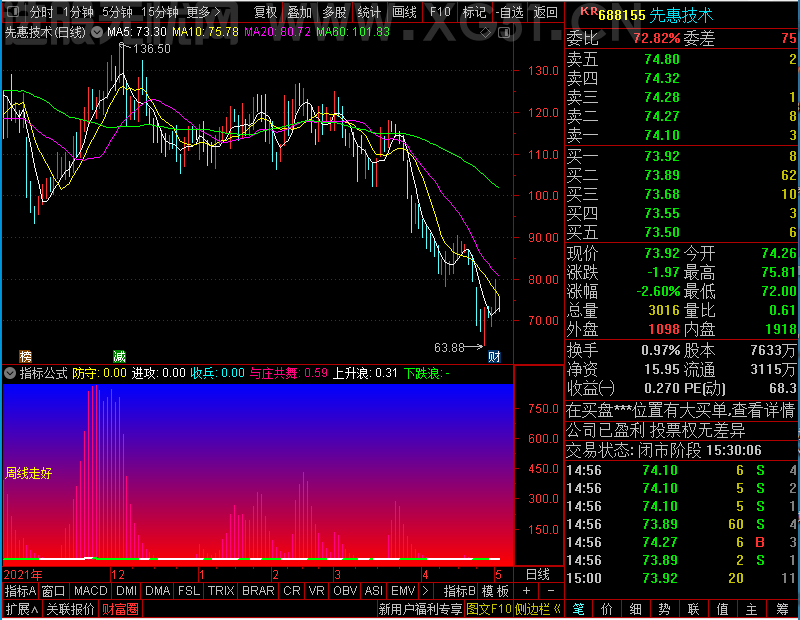Open 关联报价 related quotes tab
Image resolution: width=800 pixels, height=620 pixels.
(70, 609)
